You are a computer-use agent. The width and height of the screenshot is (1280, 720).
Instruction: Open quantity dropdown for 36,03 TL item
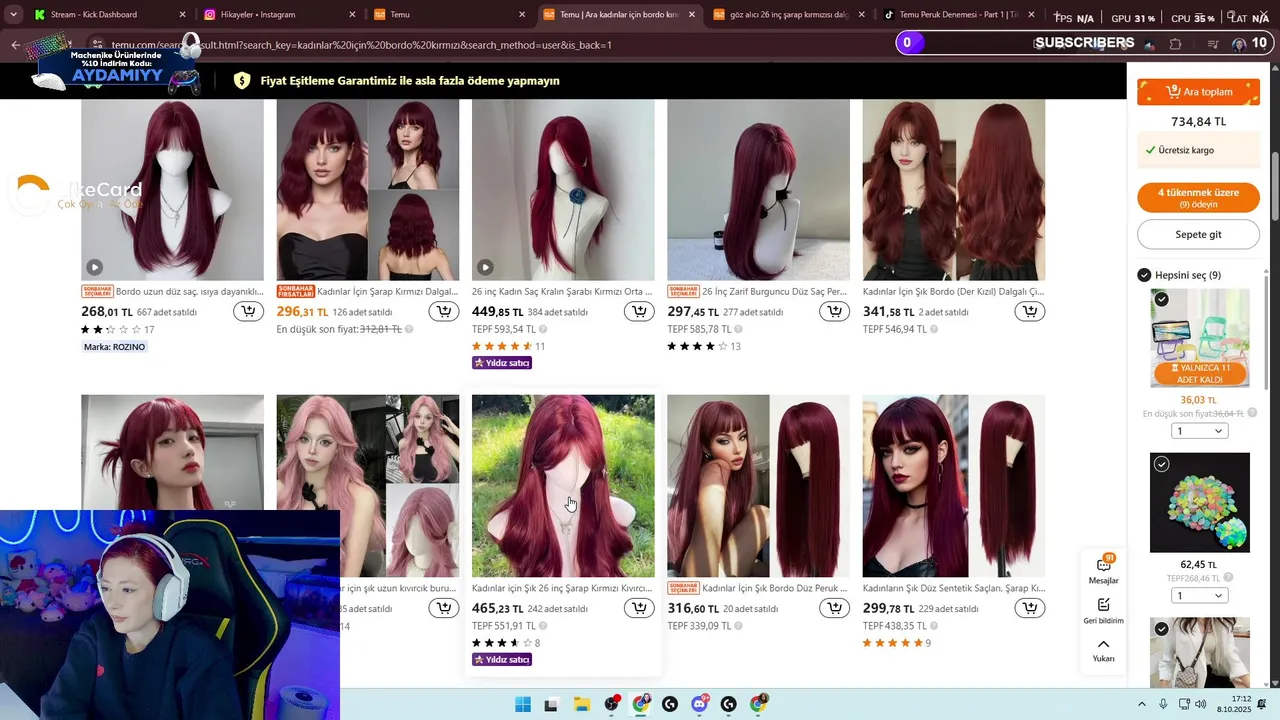click(1199, 431)
